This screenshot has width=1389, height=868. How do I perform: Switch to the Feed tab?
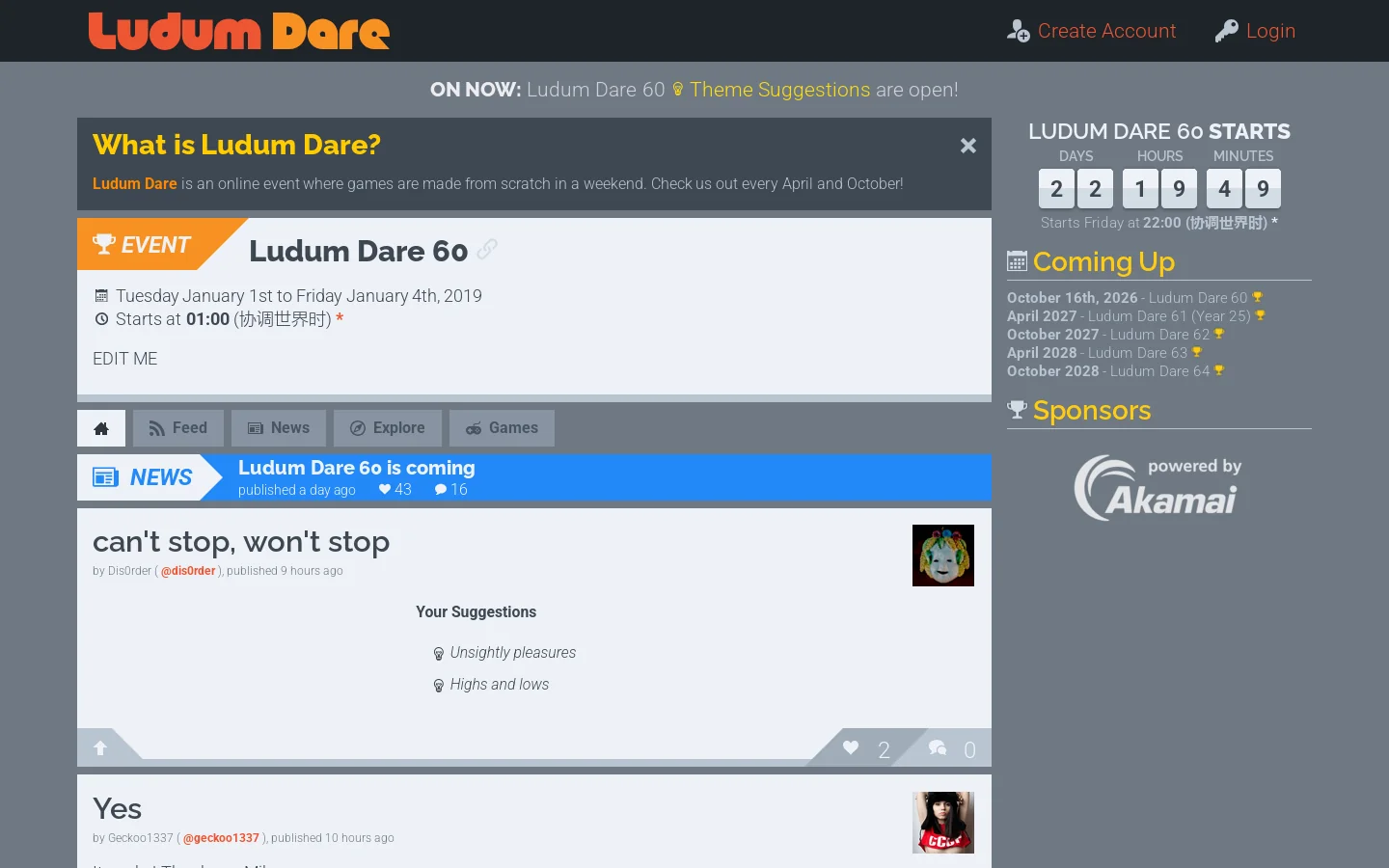[x=178, y=428]
